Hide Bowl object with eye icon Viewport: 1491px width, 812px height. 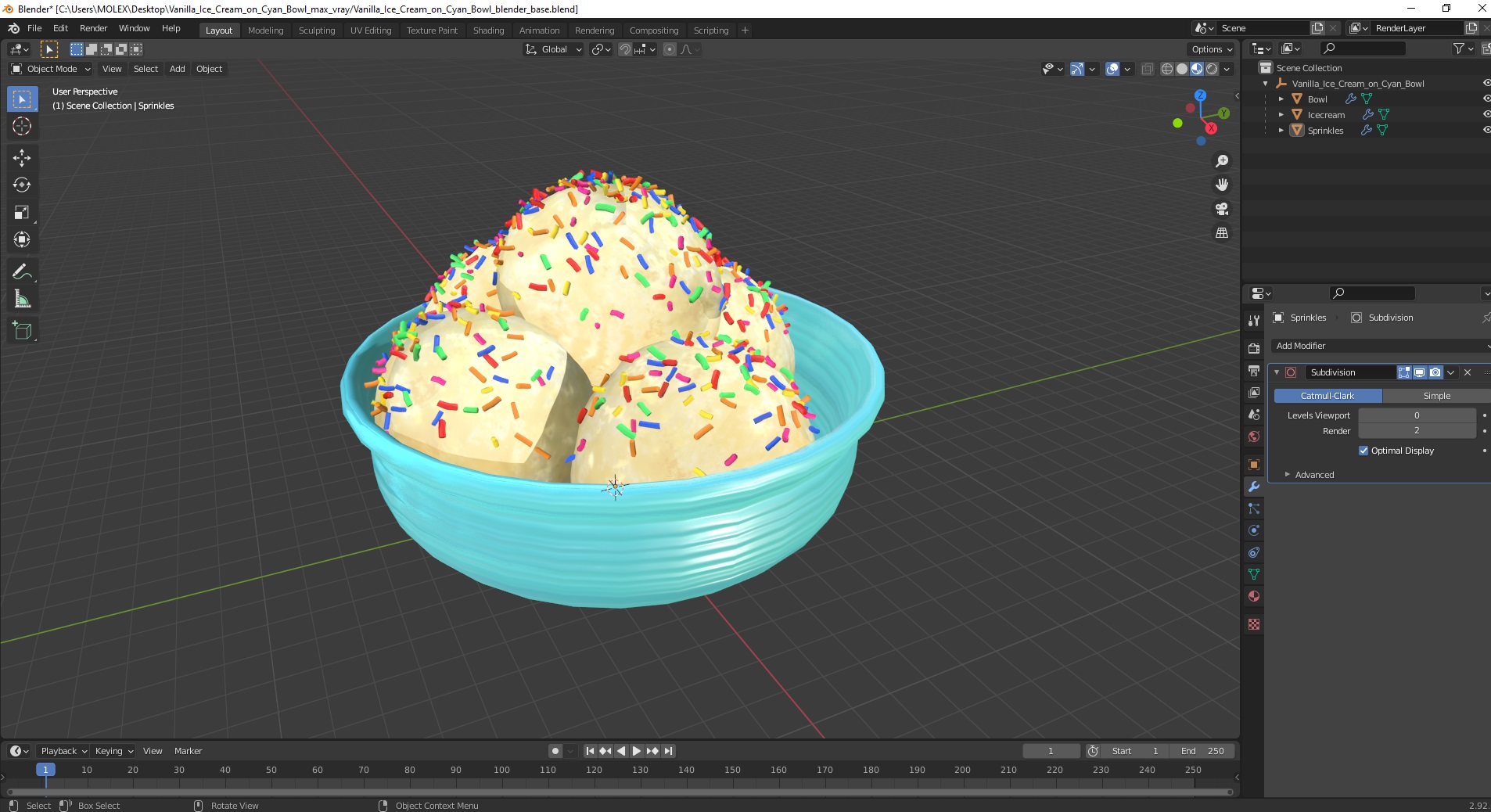coord(1486,99)
